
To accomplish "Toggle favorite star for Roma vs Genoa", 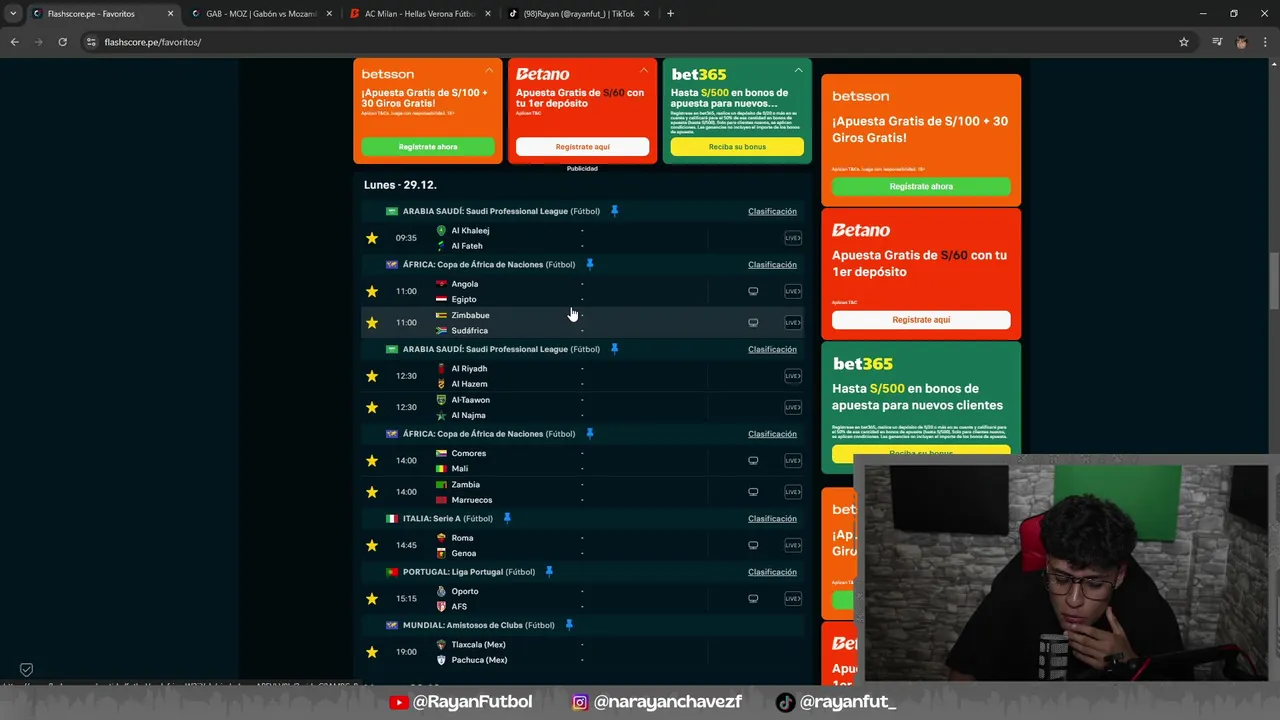I will (x=372, y=545).
